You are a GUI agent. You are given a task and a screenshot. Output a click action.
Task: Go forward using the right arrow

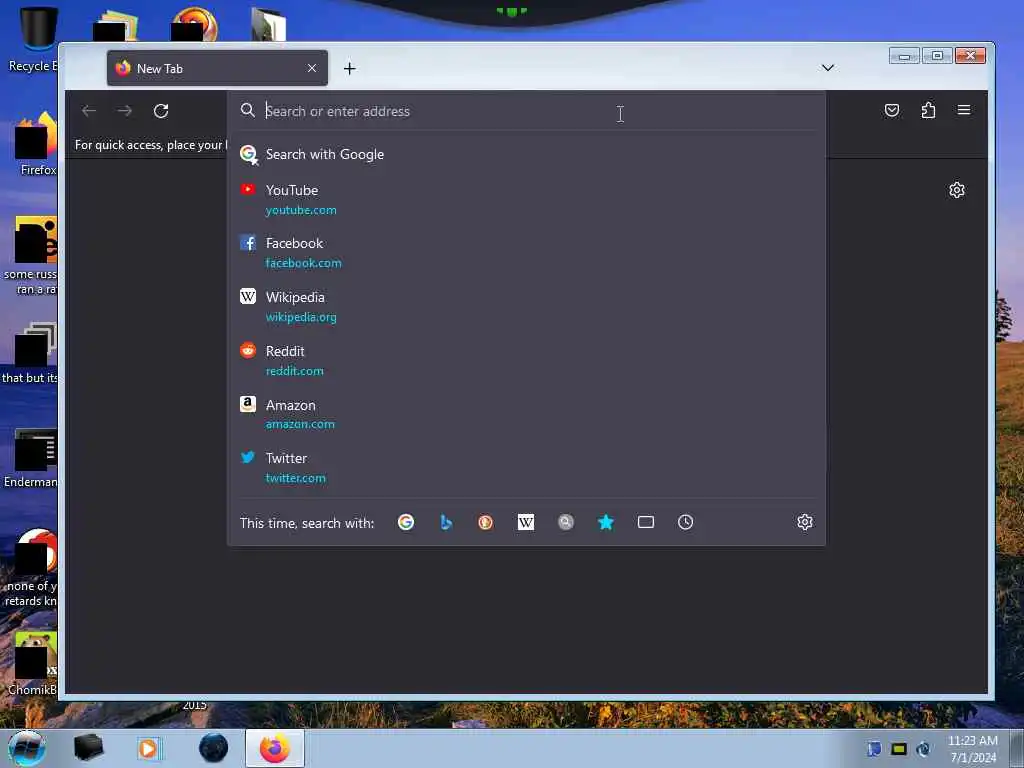(125, 111)
